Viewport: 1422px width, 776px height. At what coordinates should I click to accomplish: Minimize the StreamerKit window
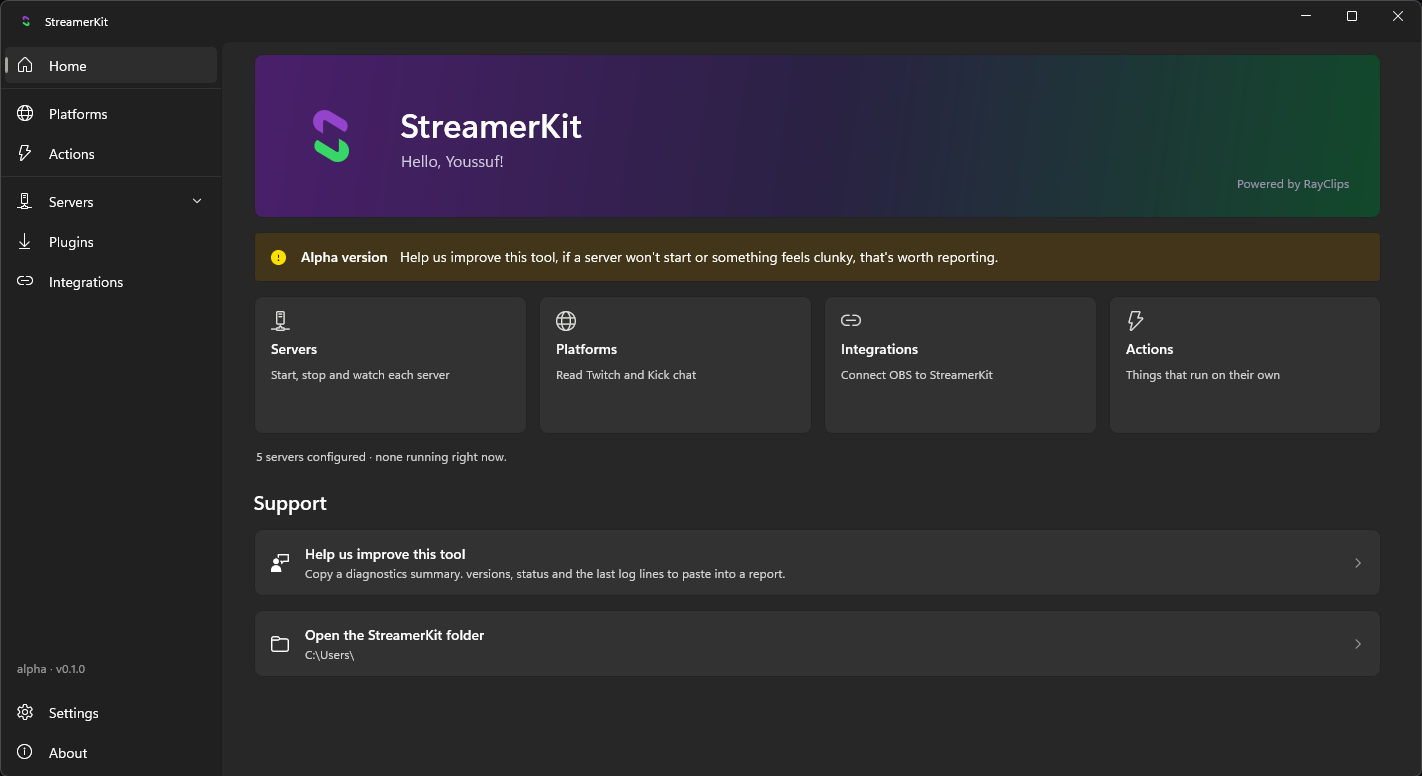pos(1306,16)
